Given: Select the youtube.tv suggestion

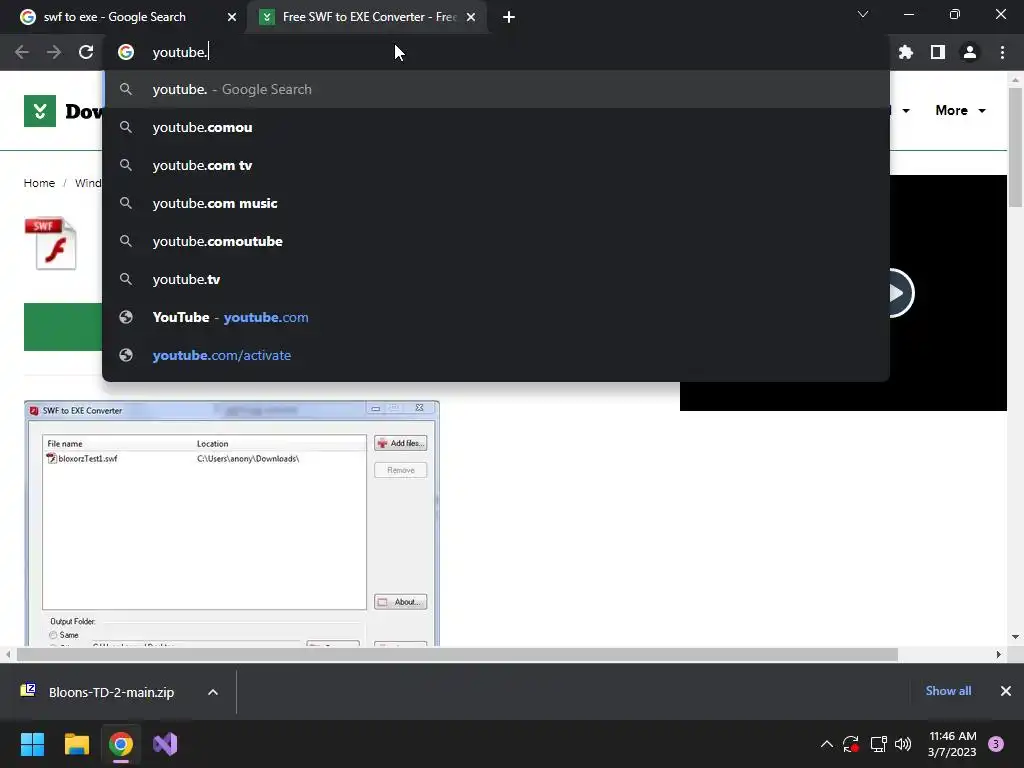Looking at the screenshot, I should [496, 279].
